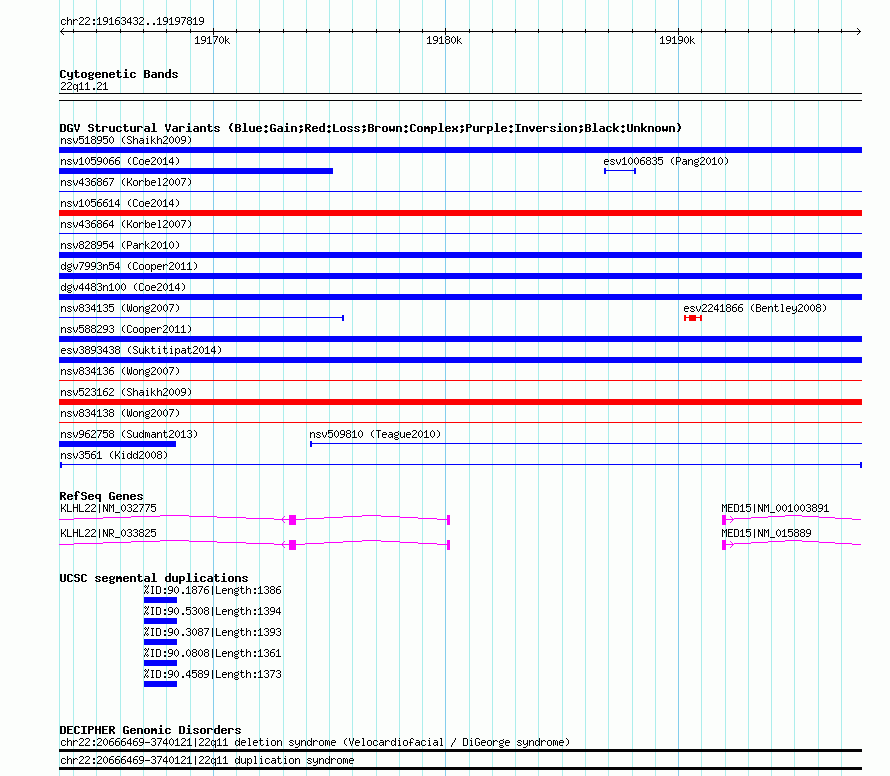The width and height of the screenshot is (890, 776).
Task: Open the 22q11 duplication syndrome entry
Action: 207,761
